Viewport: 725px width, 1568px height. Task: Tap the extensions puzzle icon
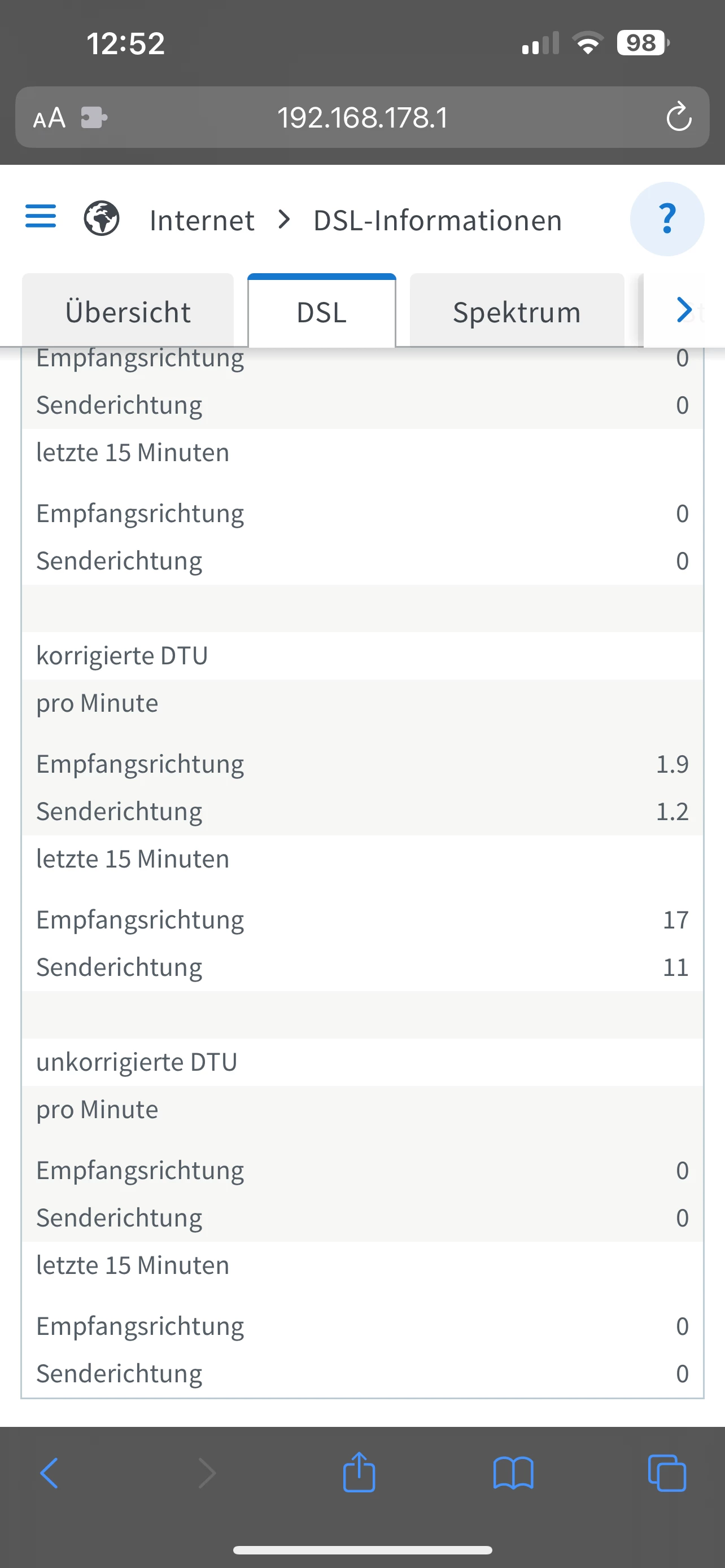coord(94,117)
